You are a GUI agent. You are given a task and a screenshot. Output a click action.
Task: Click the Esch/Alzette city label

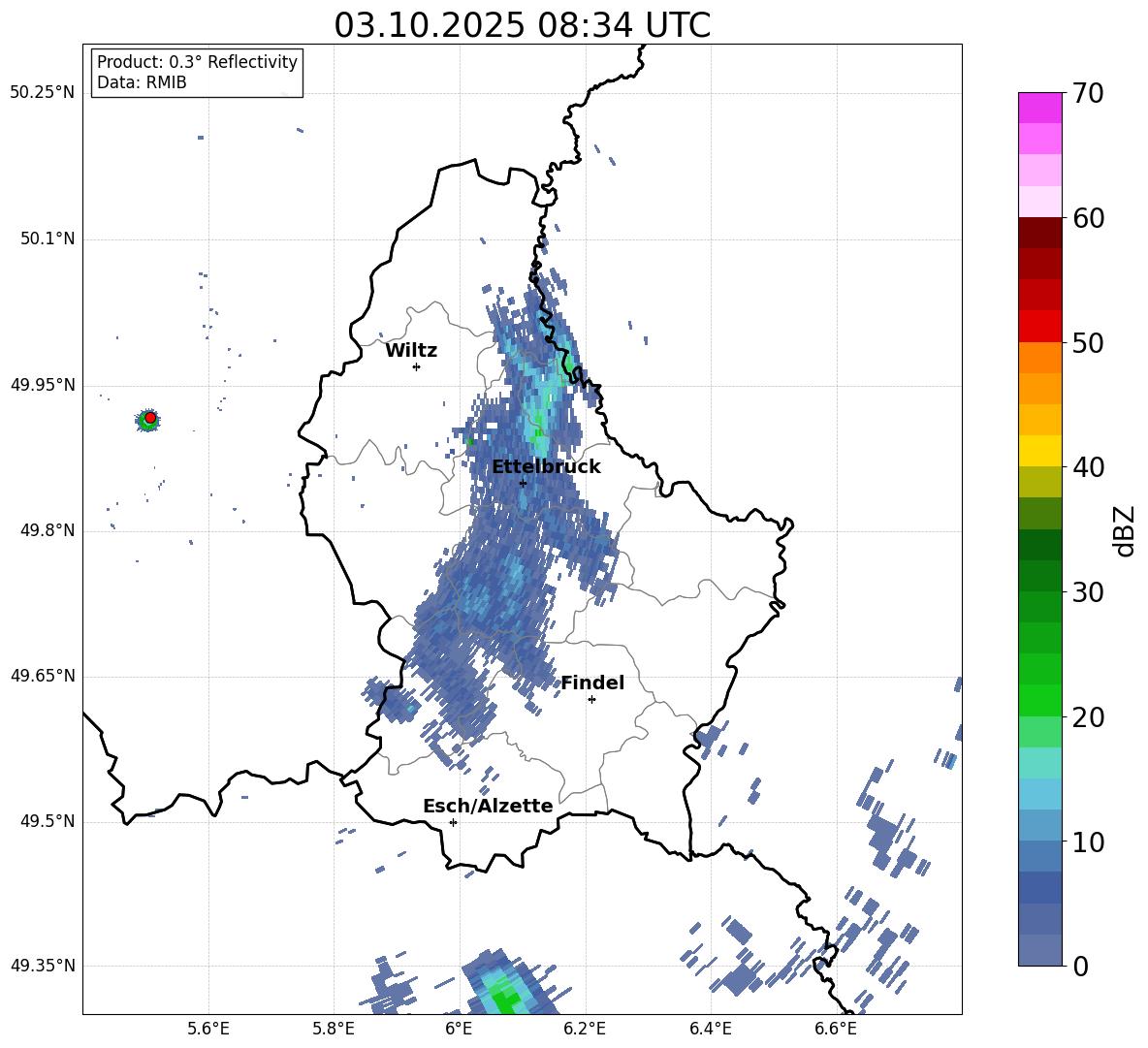pos(488,806)
